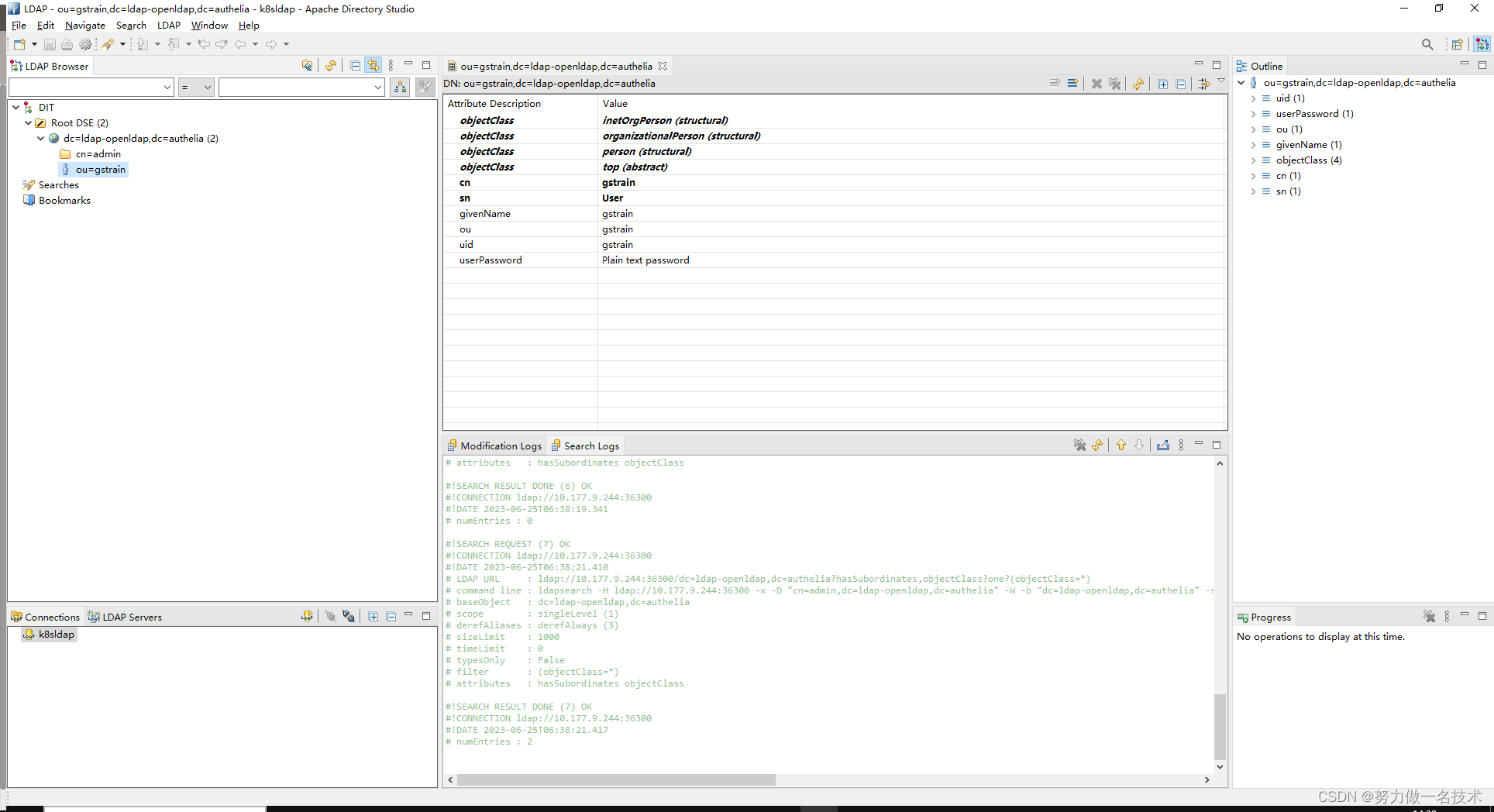This screenshot has width=1494, height=812.
Task: Click the Refresh icon in LDAP Browser toolbar
Action: (331, 65)
